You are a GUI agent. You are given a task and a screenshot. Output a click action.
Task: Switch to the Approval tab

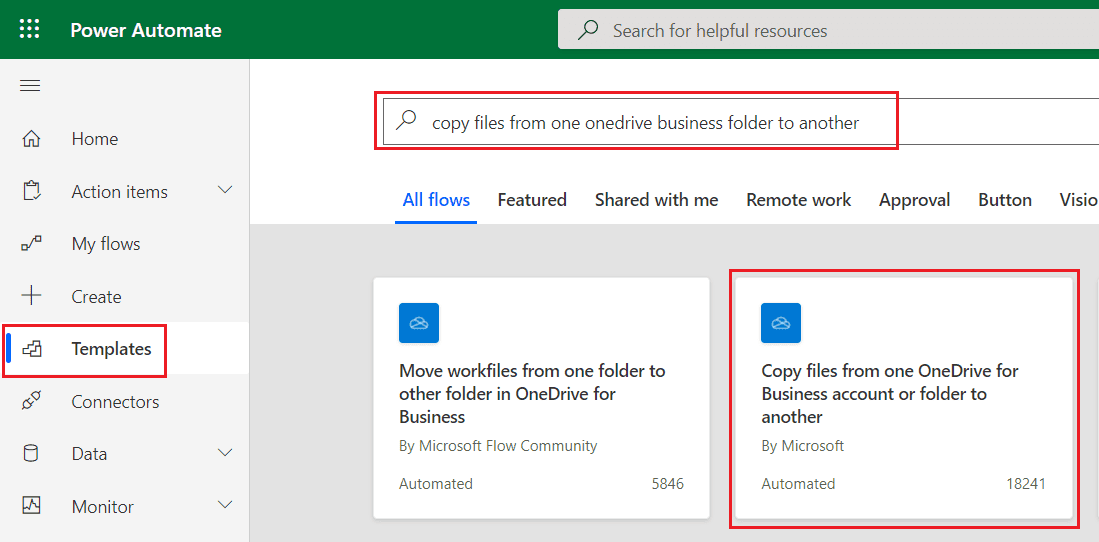(915, 200)
